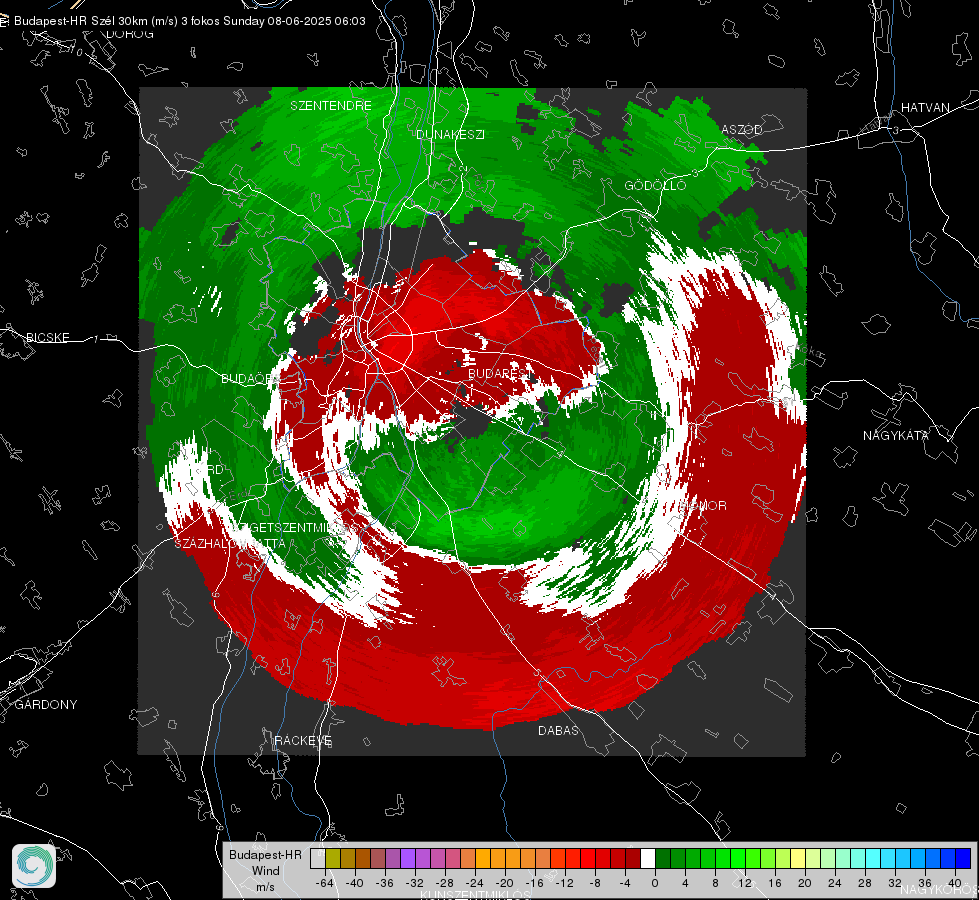Click the 'Budapest-HR' text in the legend
Screen dimensions: 979x900
coord(265,854)
